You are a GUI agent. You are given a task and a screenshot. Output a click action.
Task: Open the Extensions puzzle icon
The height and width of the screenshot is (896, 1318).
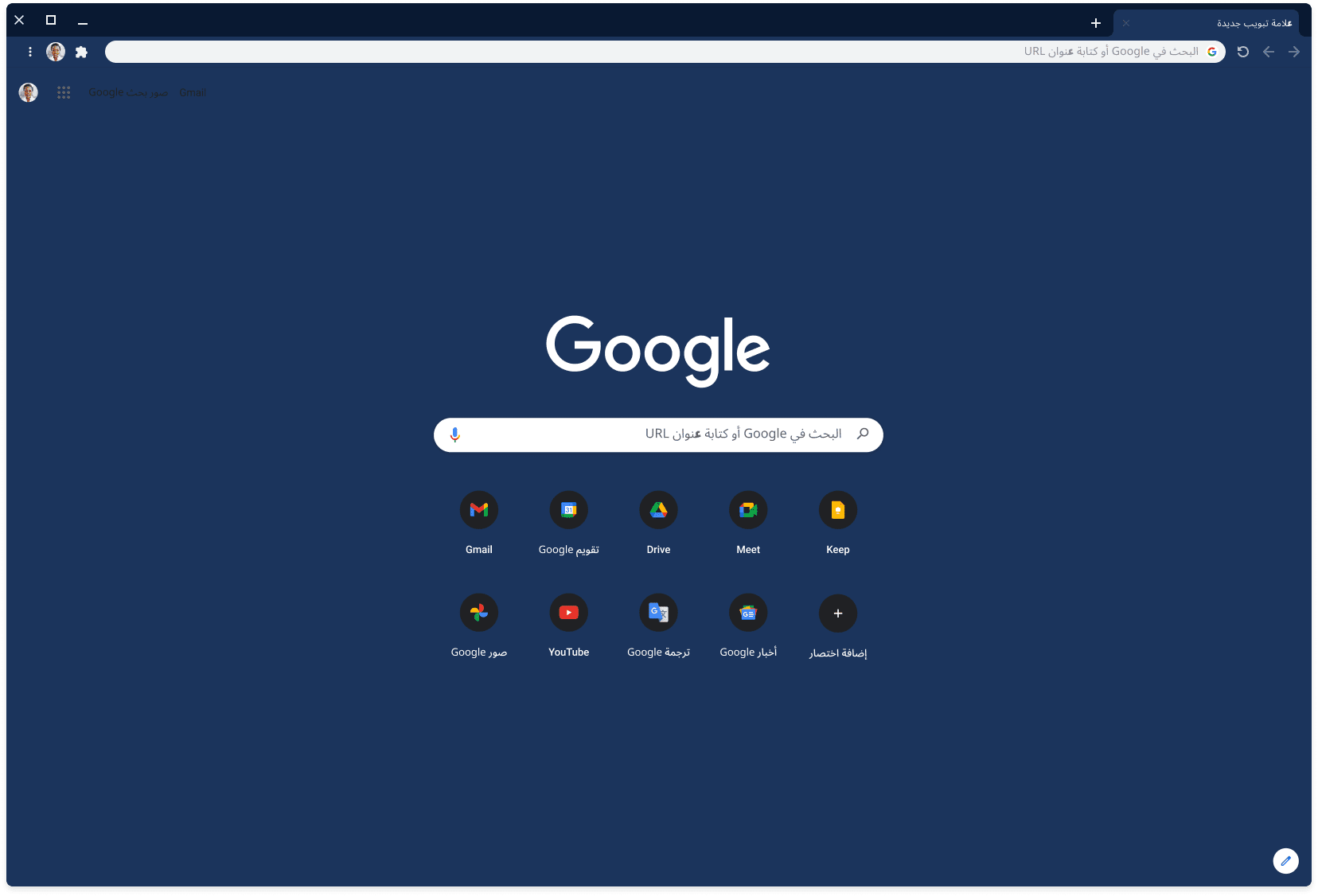tap(81, 52)
